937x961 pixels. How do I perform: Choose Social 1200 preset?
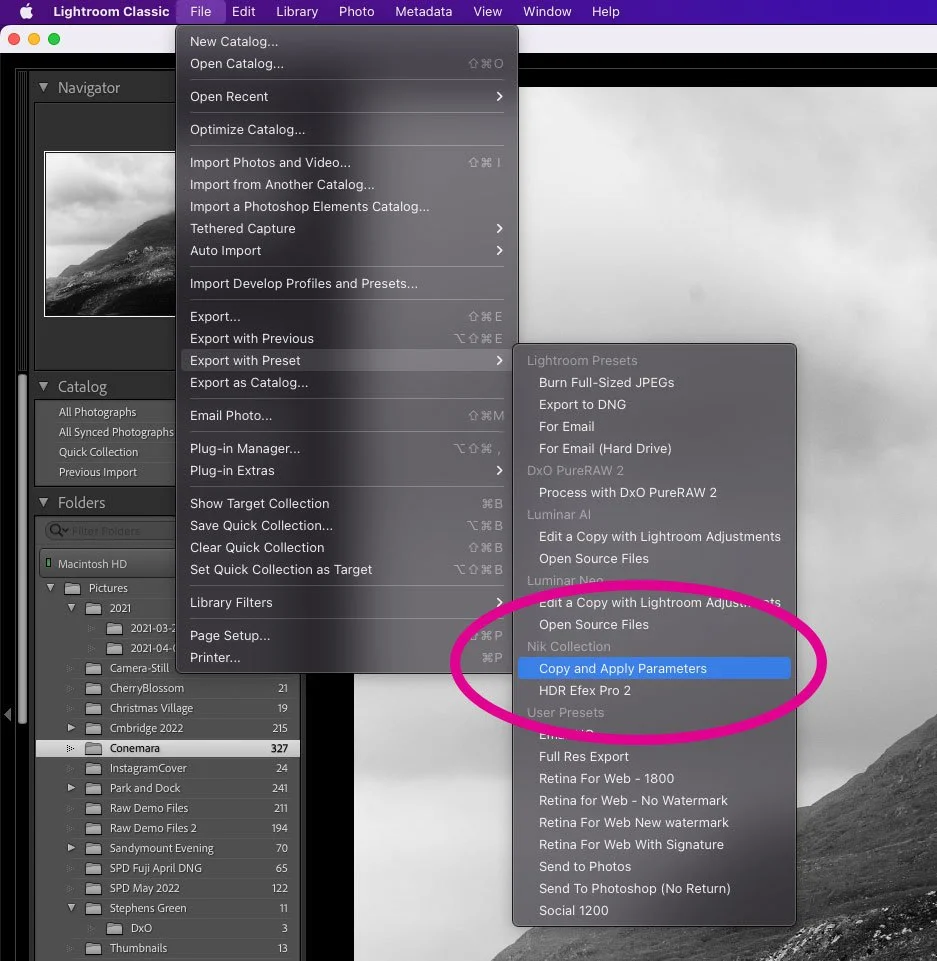pyautogui.click(x=654, y=911)
